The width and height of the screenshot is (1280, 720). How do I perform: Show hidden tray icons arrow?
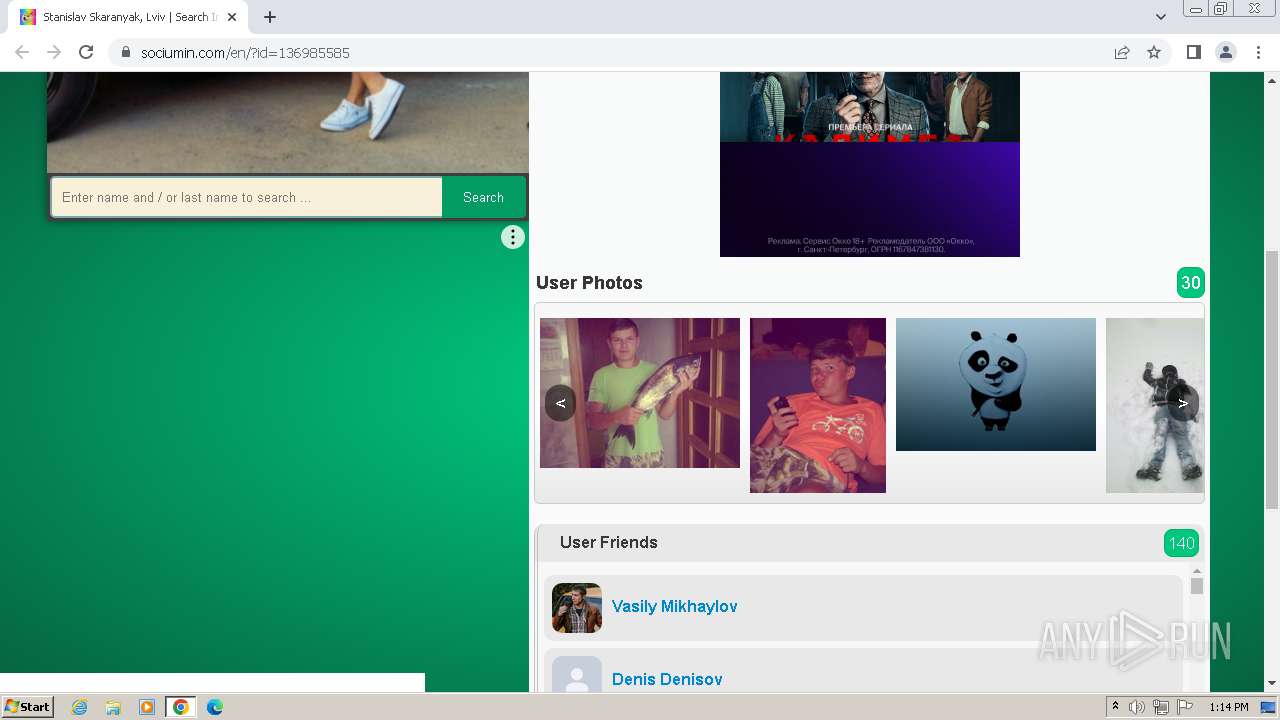coord(1115,707)
